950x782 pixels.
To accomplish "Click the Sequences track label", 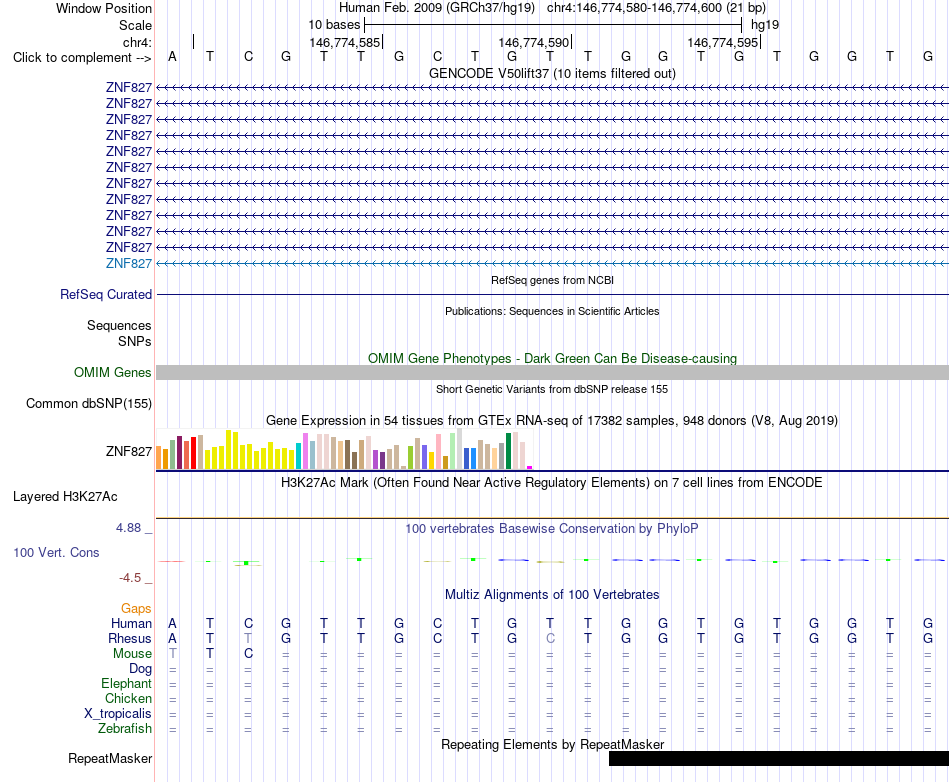I will click(x=119, y=326).
